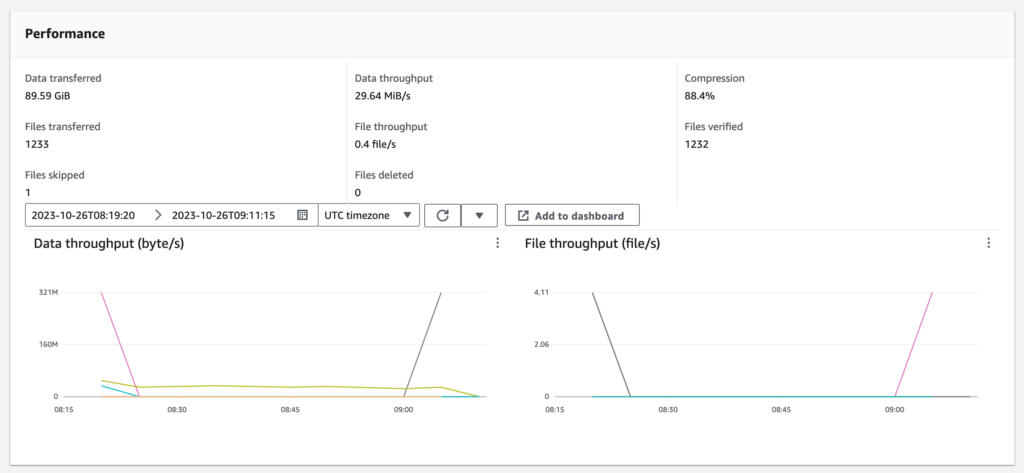Click the Add to dashboard button
This screenshot has width=1024, height=473.
click(x=571, y=215)
